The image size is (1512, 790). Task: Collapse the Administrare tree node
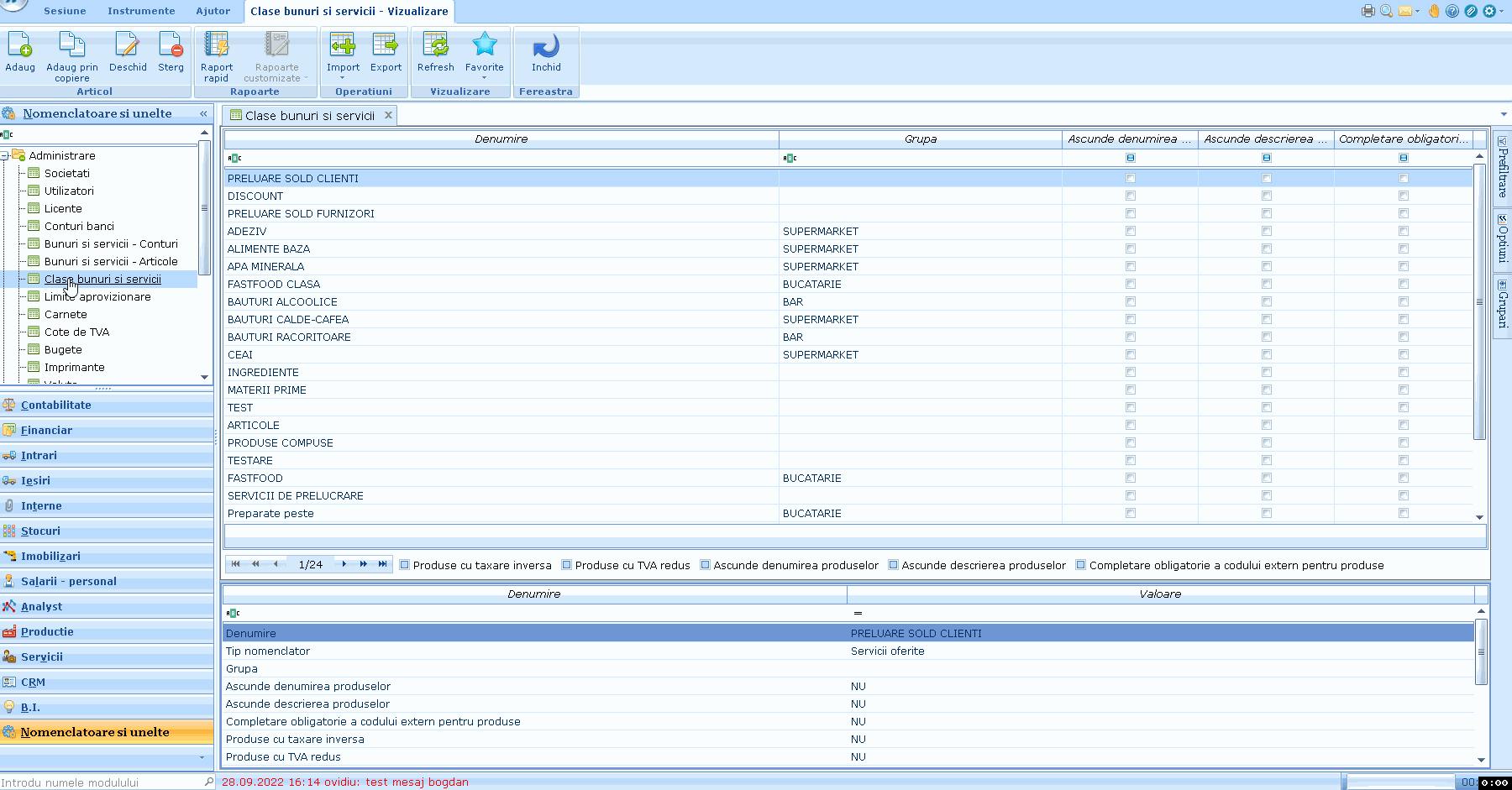[x=4, y=155]
